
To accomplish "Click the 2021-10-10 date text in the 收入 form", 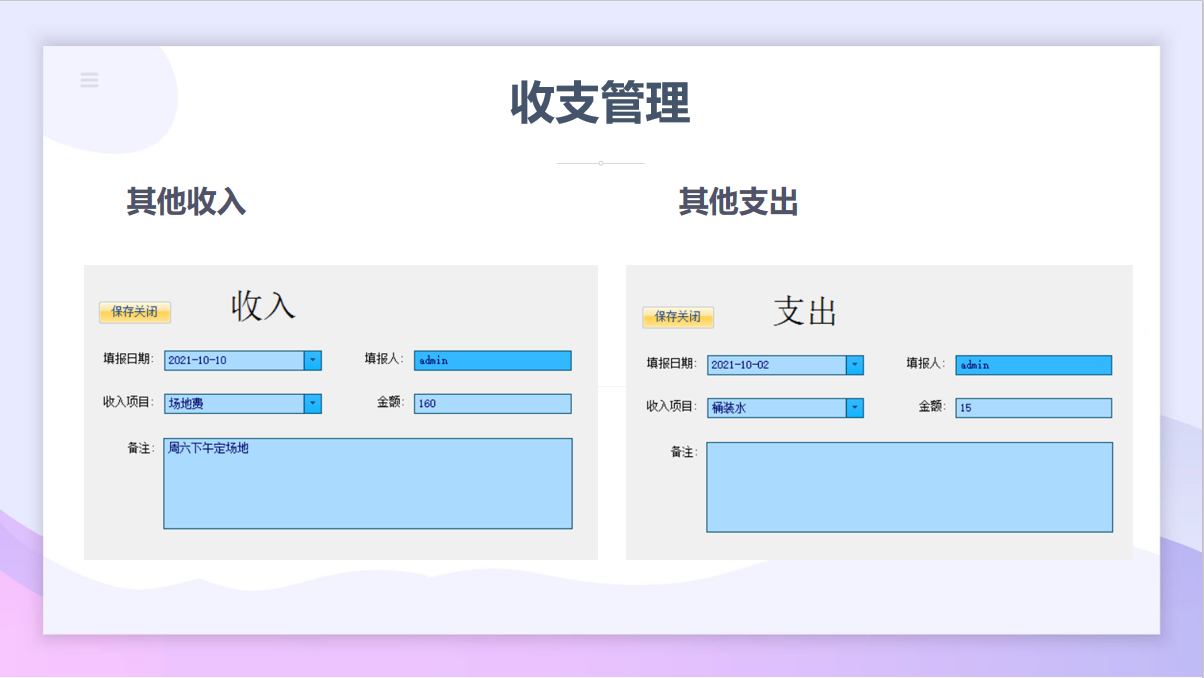I will pos(198,361).
